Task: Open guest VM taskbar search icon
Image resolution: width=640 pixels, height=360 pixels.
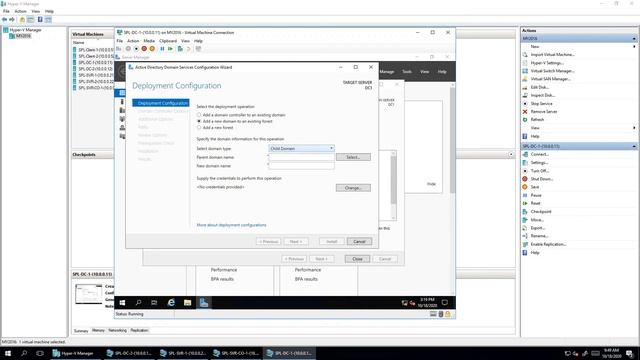Action: (x=138, y=302)
